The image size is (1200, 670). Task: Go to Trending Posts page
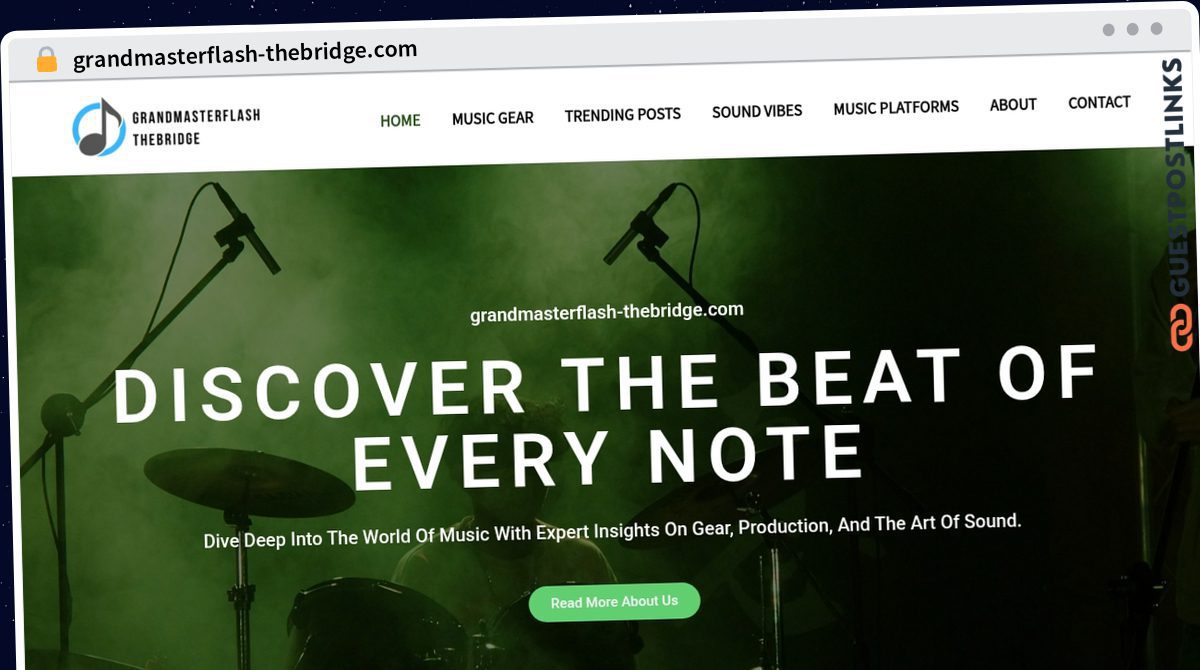622,115
